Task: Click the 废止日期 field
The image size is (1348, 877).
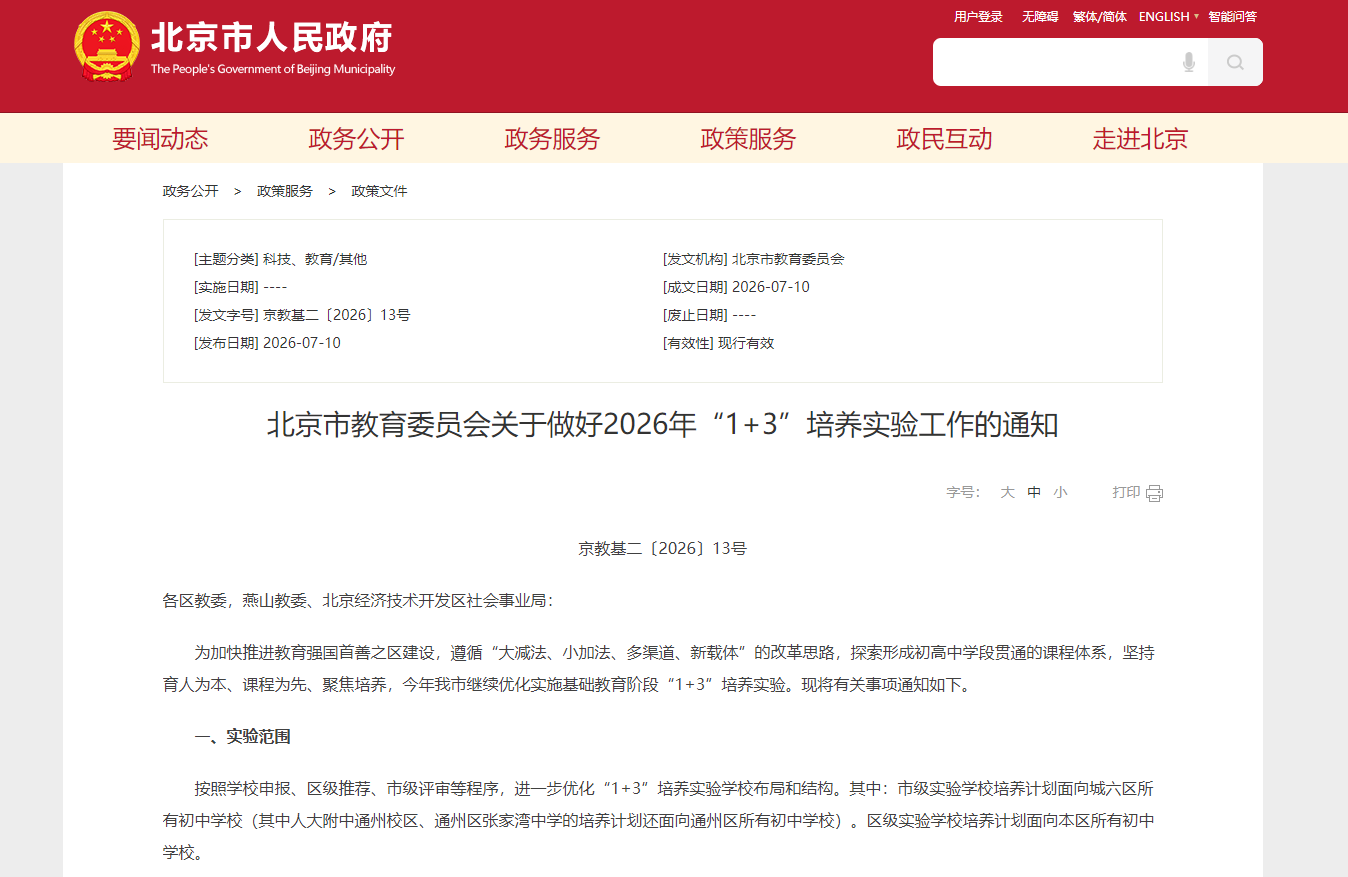Action: (709, 315)
